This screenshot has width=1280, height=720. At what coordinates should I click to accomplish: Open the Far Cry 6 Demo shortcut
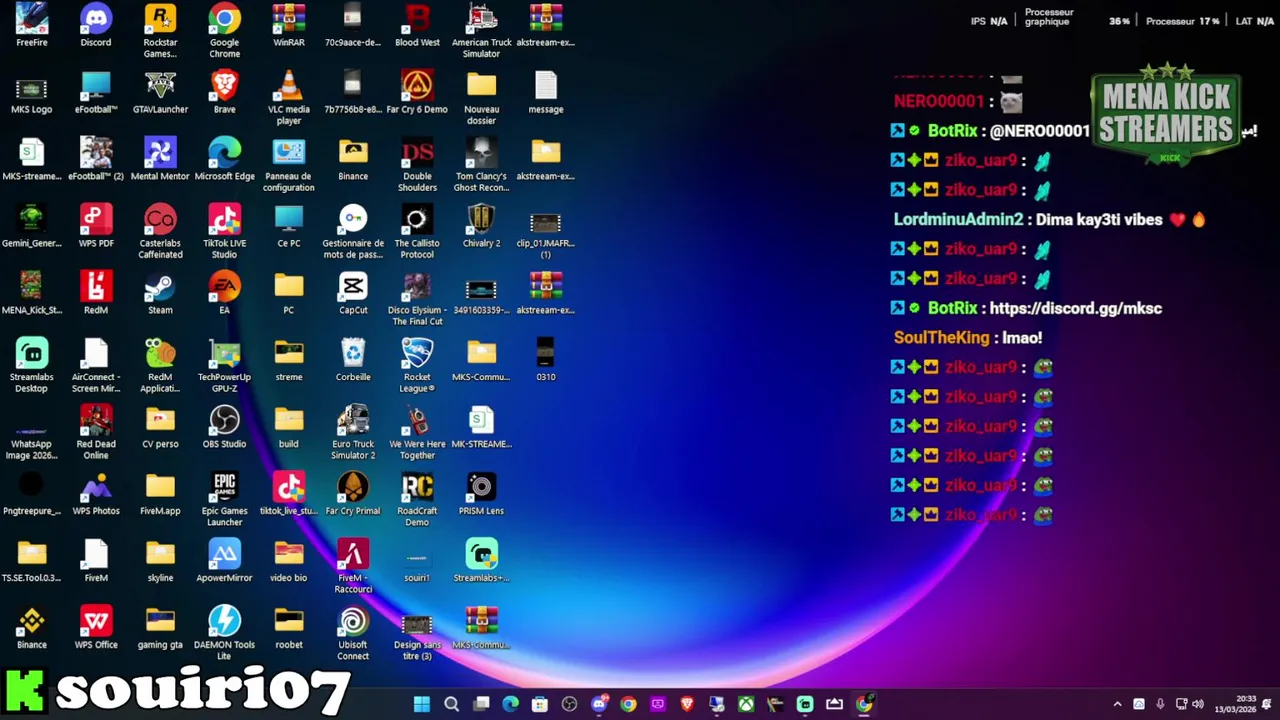click(x=417, y=92)
